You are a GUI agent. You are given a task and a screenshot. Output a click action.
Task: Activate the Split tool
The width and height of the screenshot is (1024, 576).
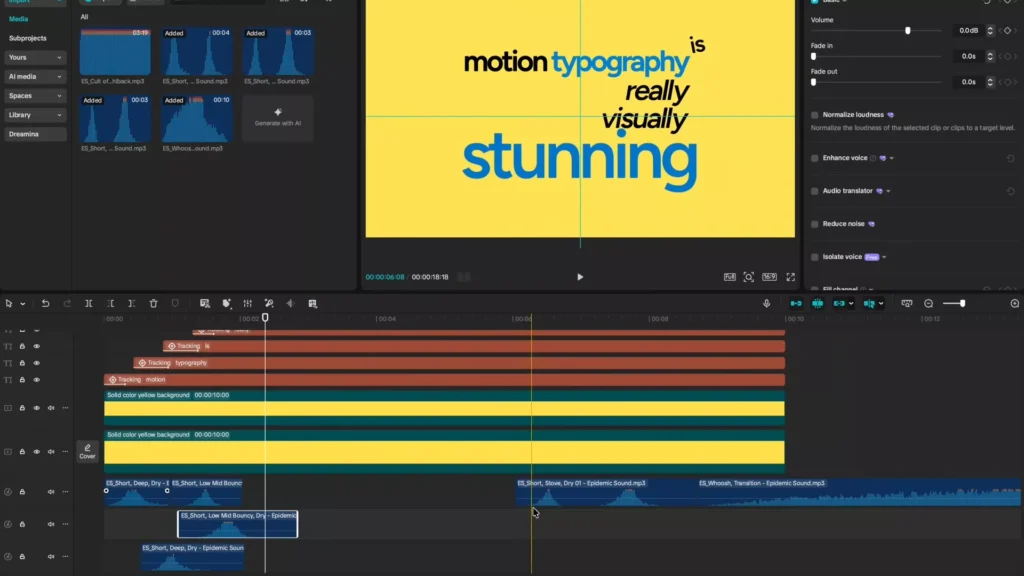(x=90, y=303)
